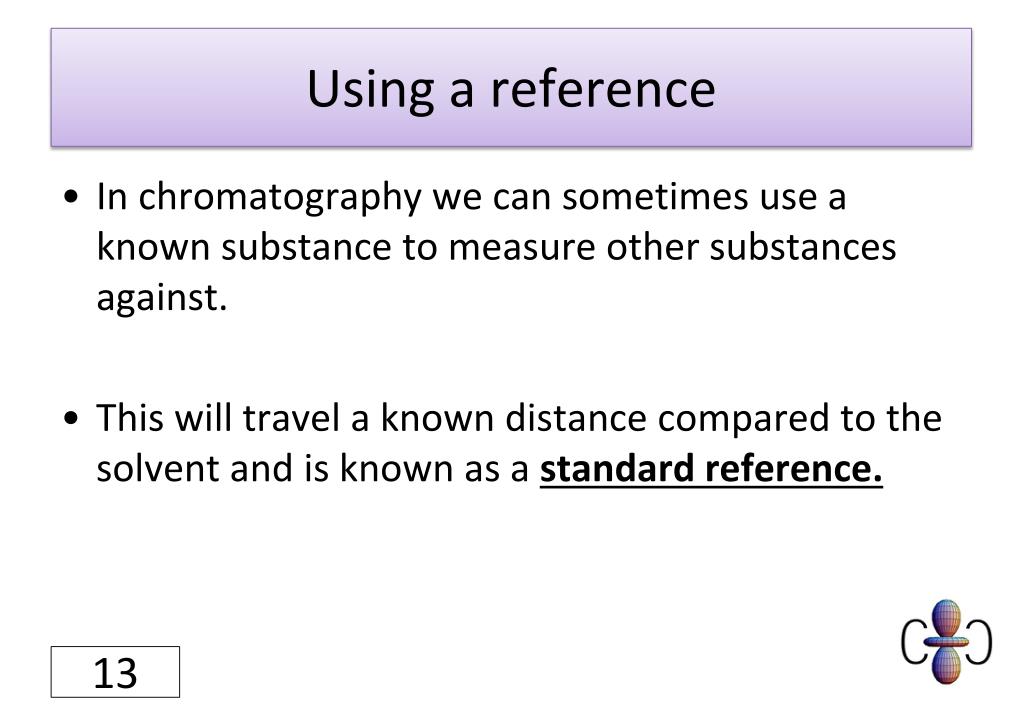Viewport: 1023px width, 708px height.
Task: Click the word 'This' starting second bullet
Action: click(x=130, y=418)
